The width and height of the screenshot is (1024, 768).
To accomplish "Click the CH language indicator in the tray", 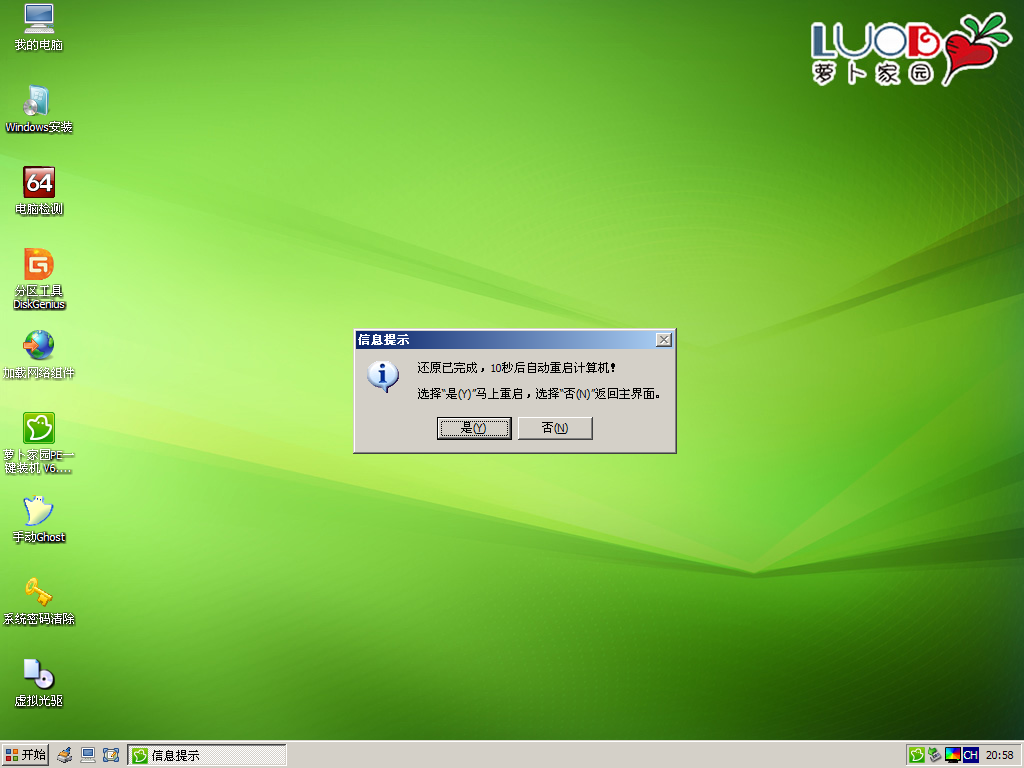I will [971, 755].
